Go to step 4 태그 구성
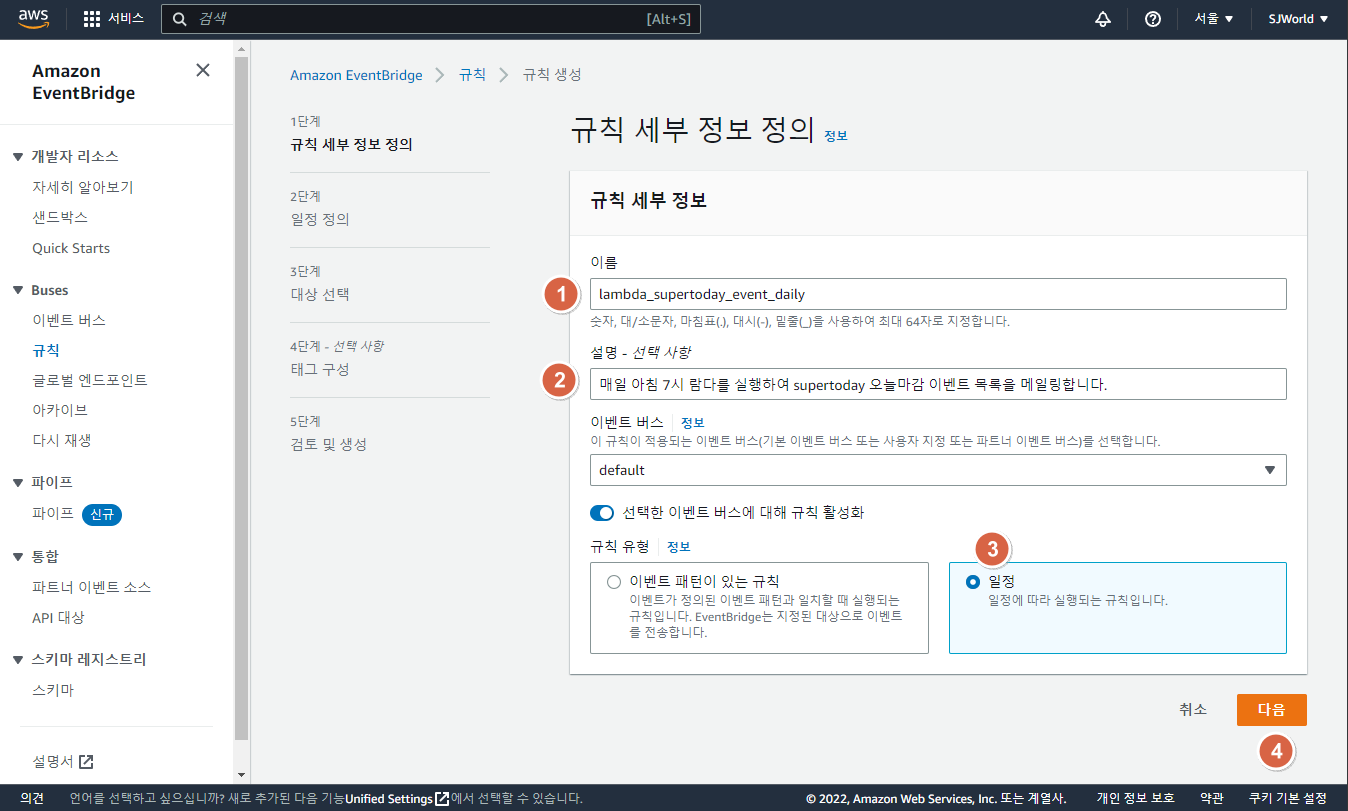1348x811 pixels. point(320,369)
